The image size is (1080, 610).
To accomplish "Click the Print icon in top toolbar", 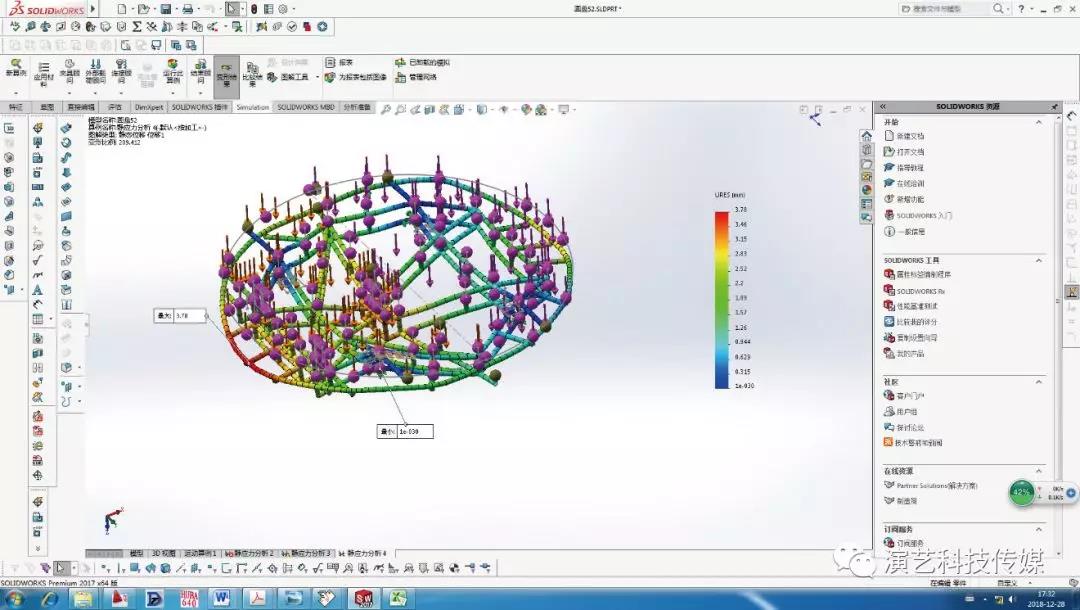I will [x=187, y=9].
